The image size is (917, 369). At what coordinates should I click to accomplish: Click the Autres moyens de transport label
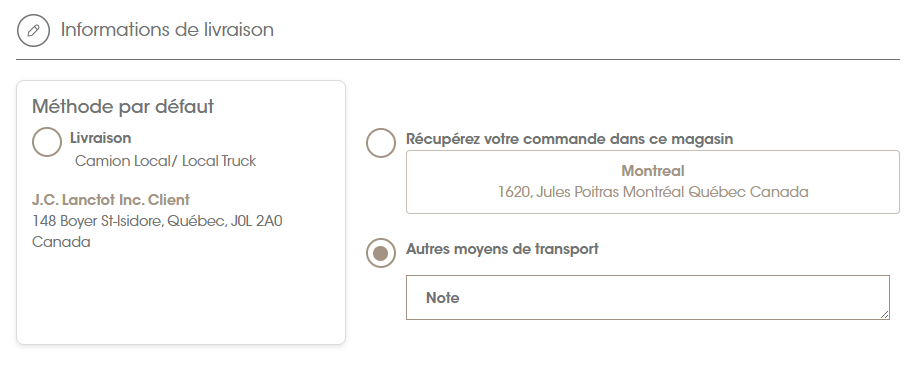502,249
